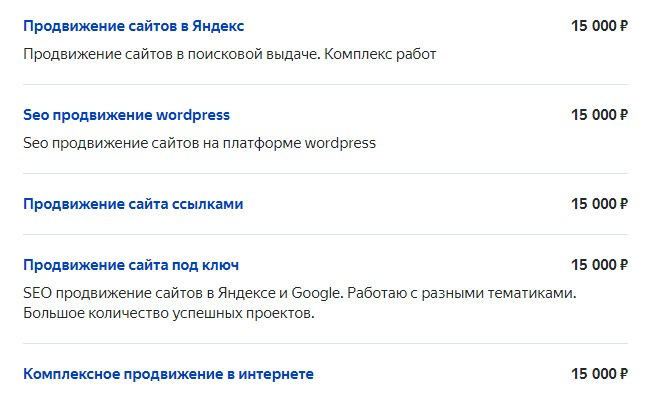Click the divider above 'Комплексное продвижение в интернете'
650x400 pixels.
pos(325,343)
